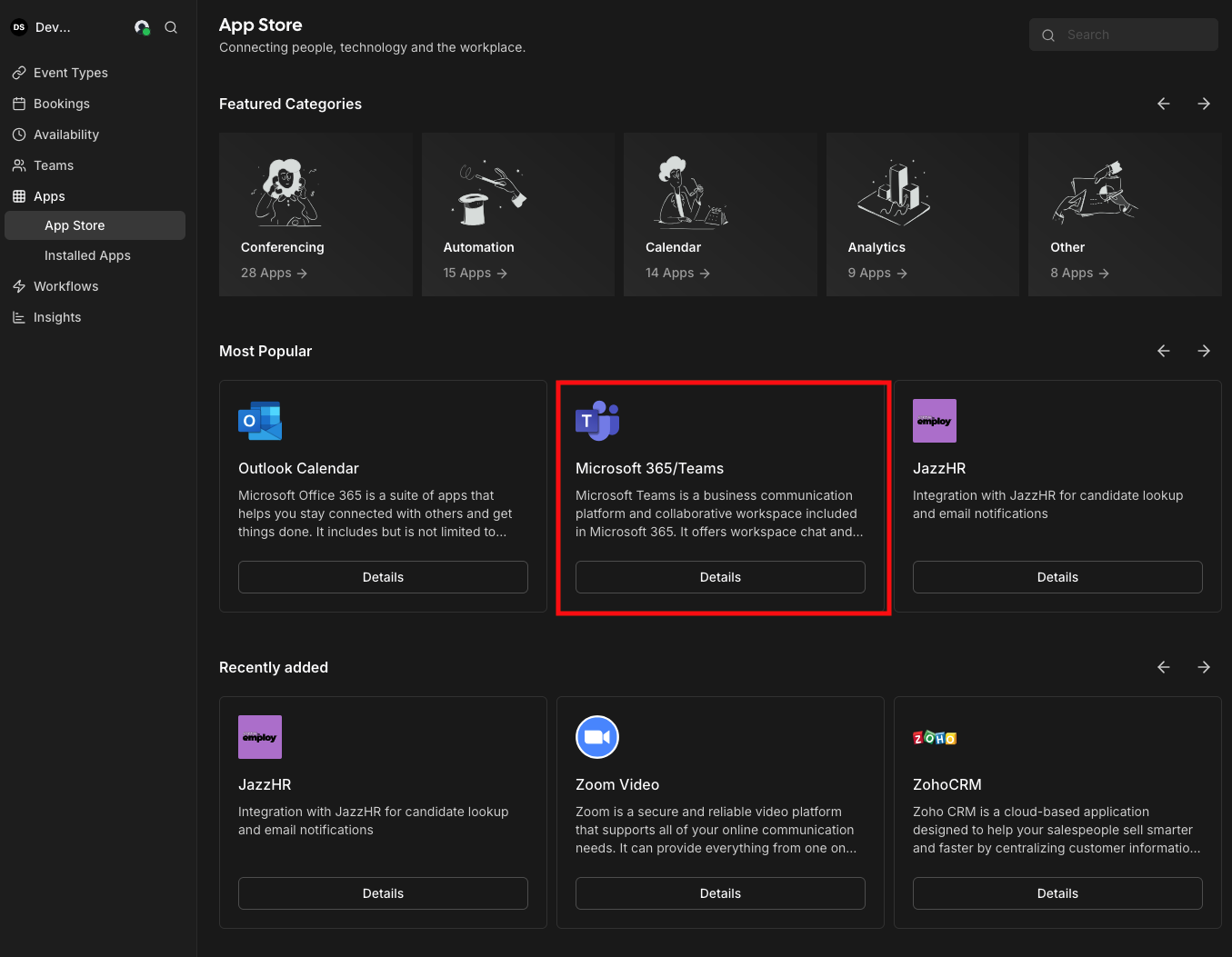The width and height of the screenshot is (1232, 957).
Task: Expand the Apps sidebar section
Action: pos(49,196)
